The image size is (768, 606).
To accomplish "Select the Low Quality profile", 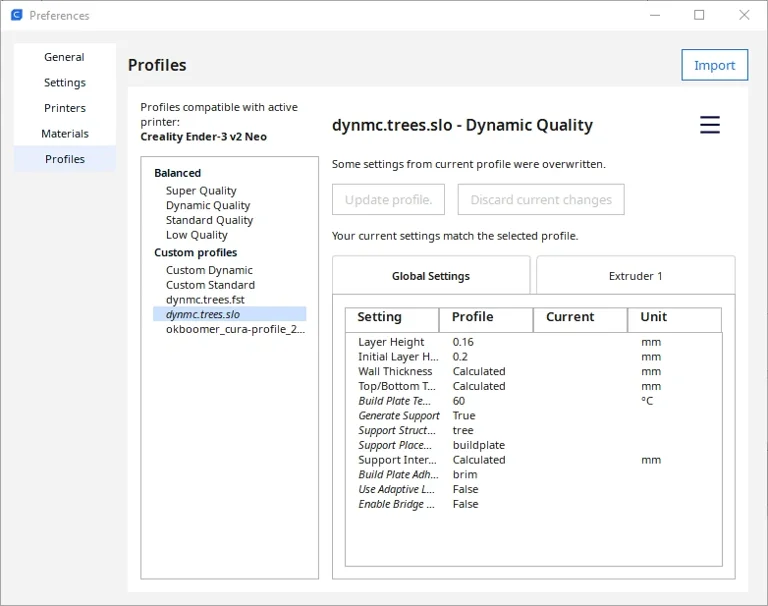I will (x=196, y=235).
